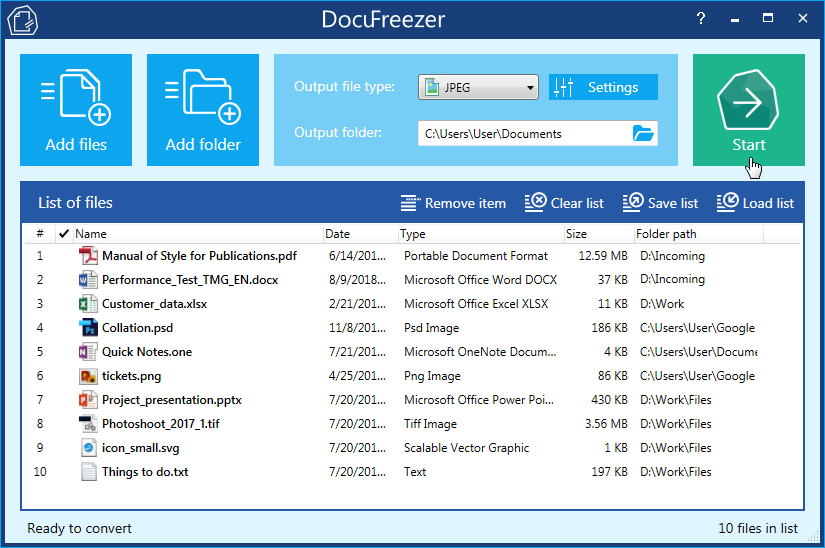Viewport: 825px width, 548px height.
Task: Click Microsoft Office Excel XLSX type cell
Action: click(476, 304)
